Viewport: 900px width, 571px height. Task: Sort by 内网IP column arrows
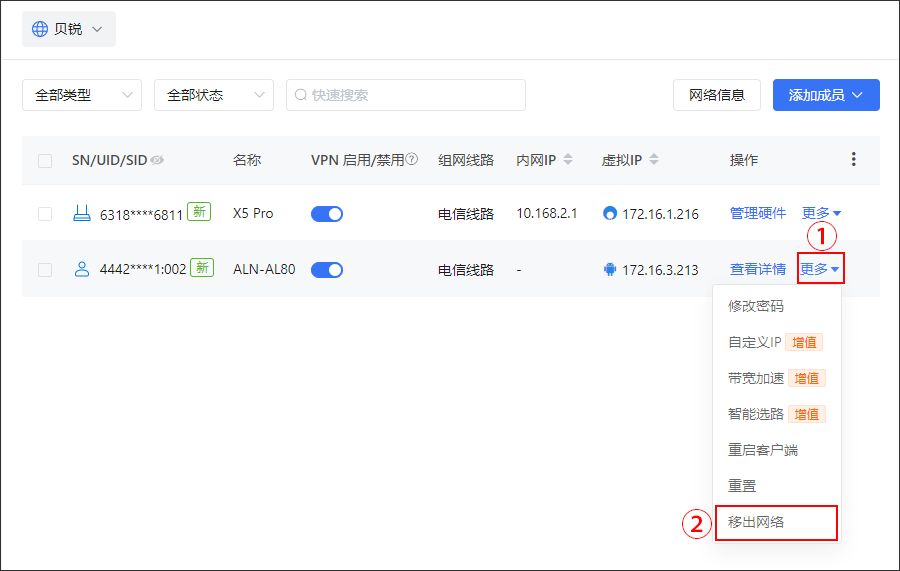click(x=568, y=159)
